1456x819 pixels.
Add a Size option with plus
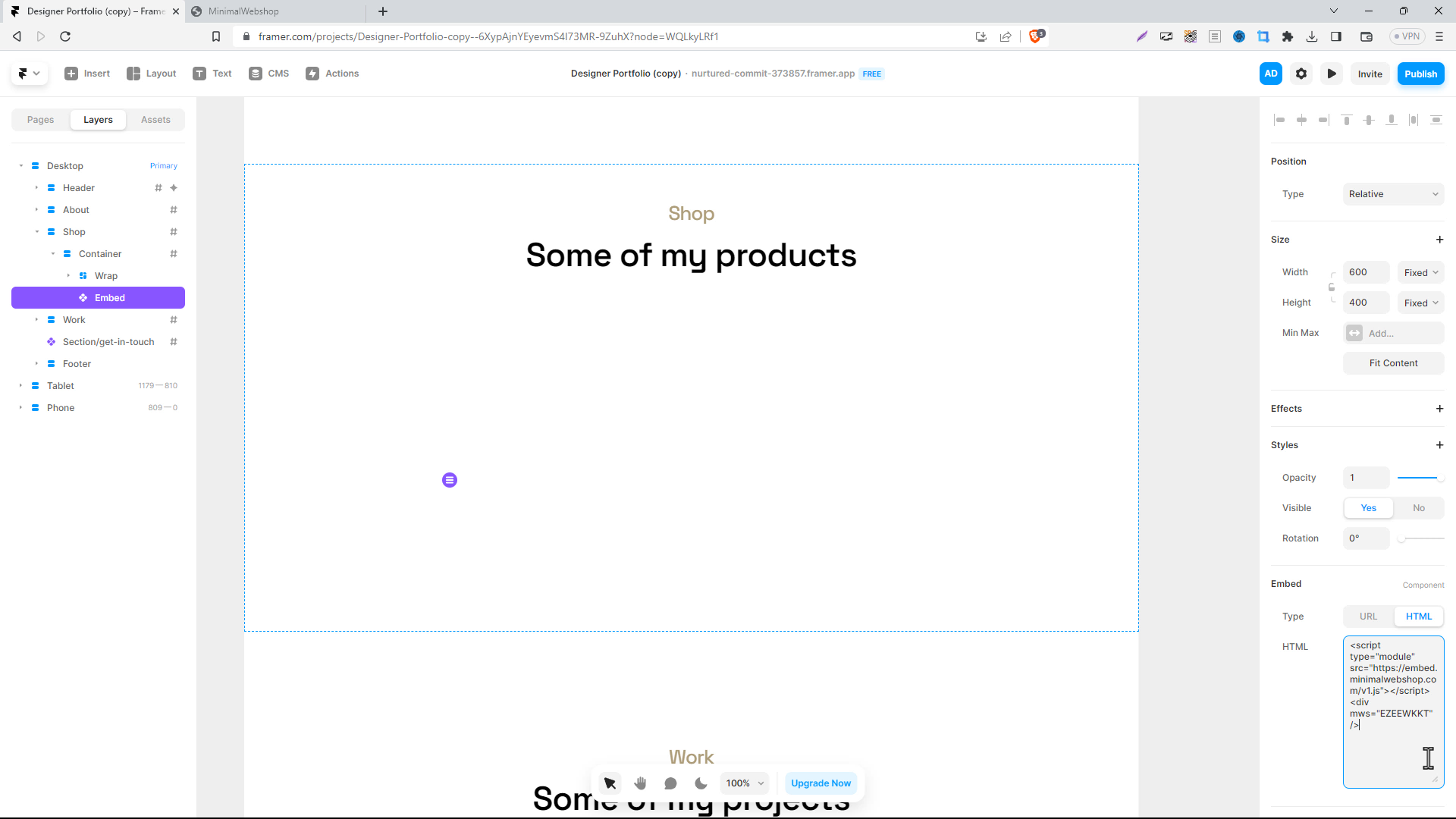(x=1439, y=240)
